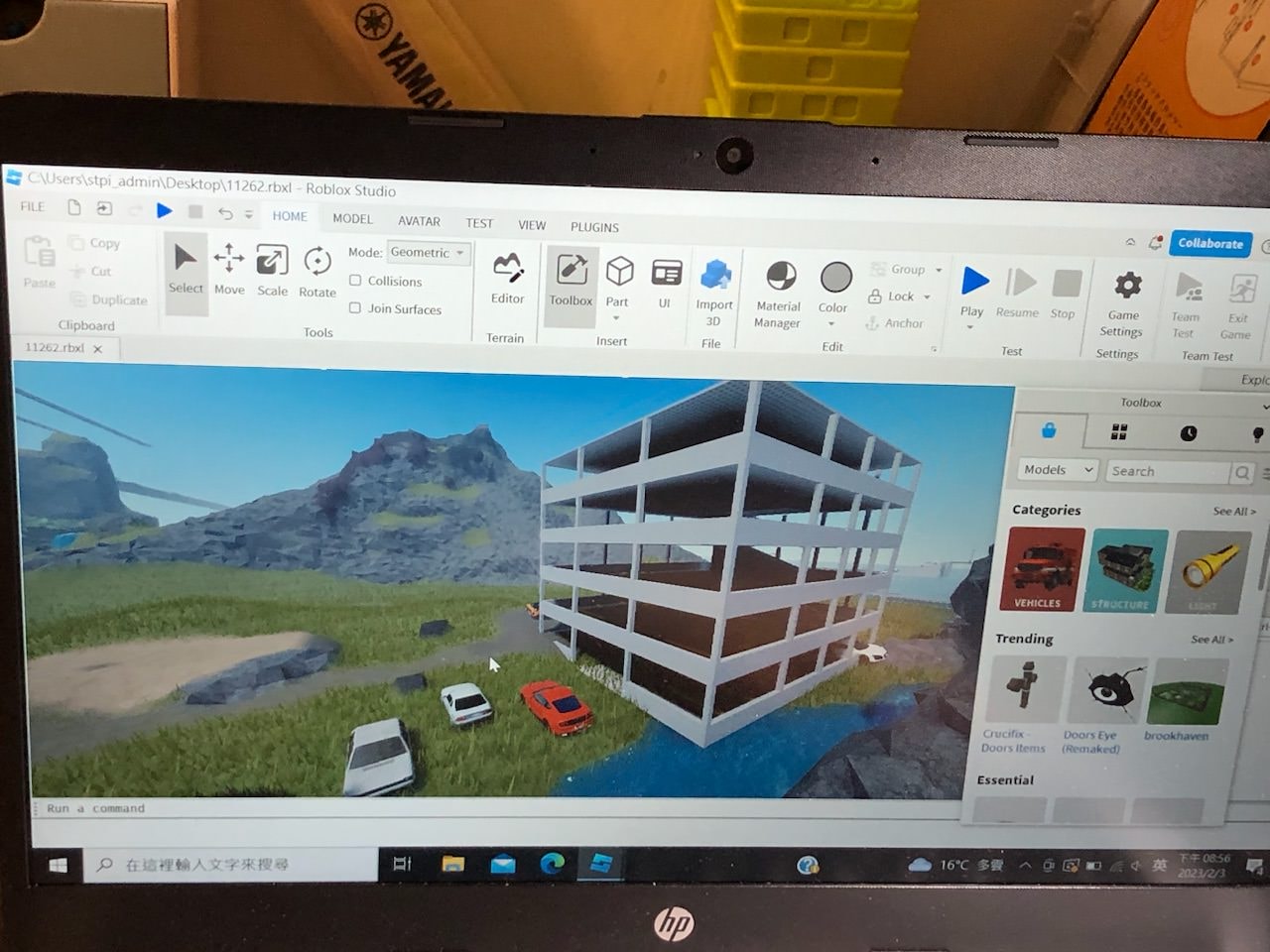The width and height of the screenshot is (1270, 952).
Task: Click the Anchor button
Action: coord(894,323)
